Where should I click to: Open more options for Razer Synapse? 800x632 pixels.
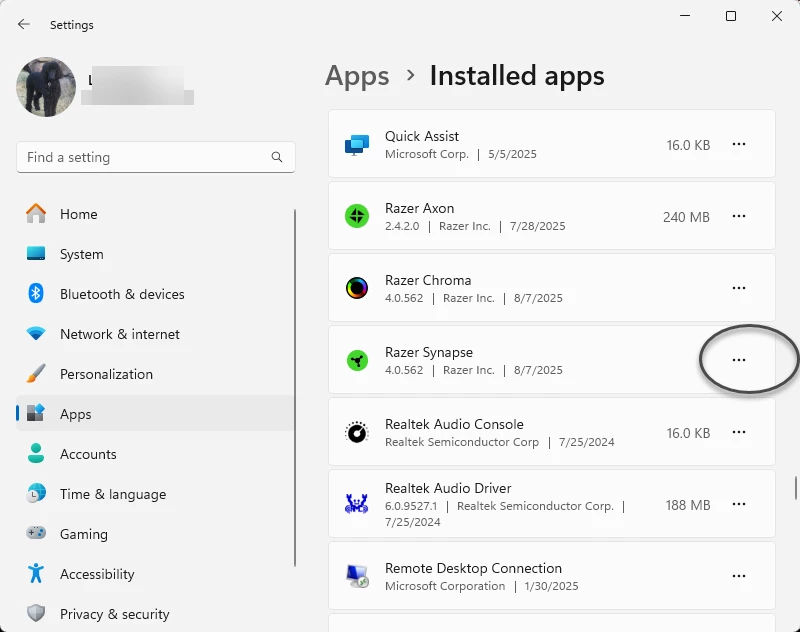pyautogui.click(x=739, y=360)
